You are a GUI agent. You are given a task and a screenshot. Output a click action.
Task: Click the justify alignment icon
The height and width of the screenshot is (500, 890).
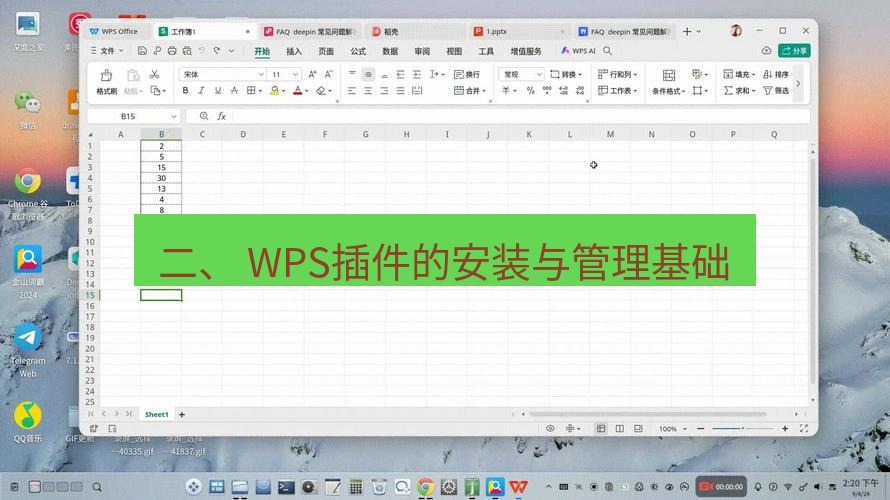click(401, 91)
